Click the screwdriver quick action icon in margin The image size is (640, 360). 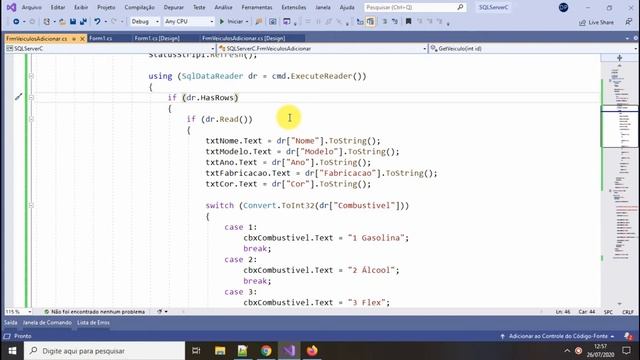tap(18, 97)
